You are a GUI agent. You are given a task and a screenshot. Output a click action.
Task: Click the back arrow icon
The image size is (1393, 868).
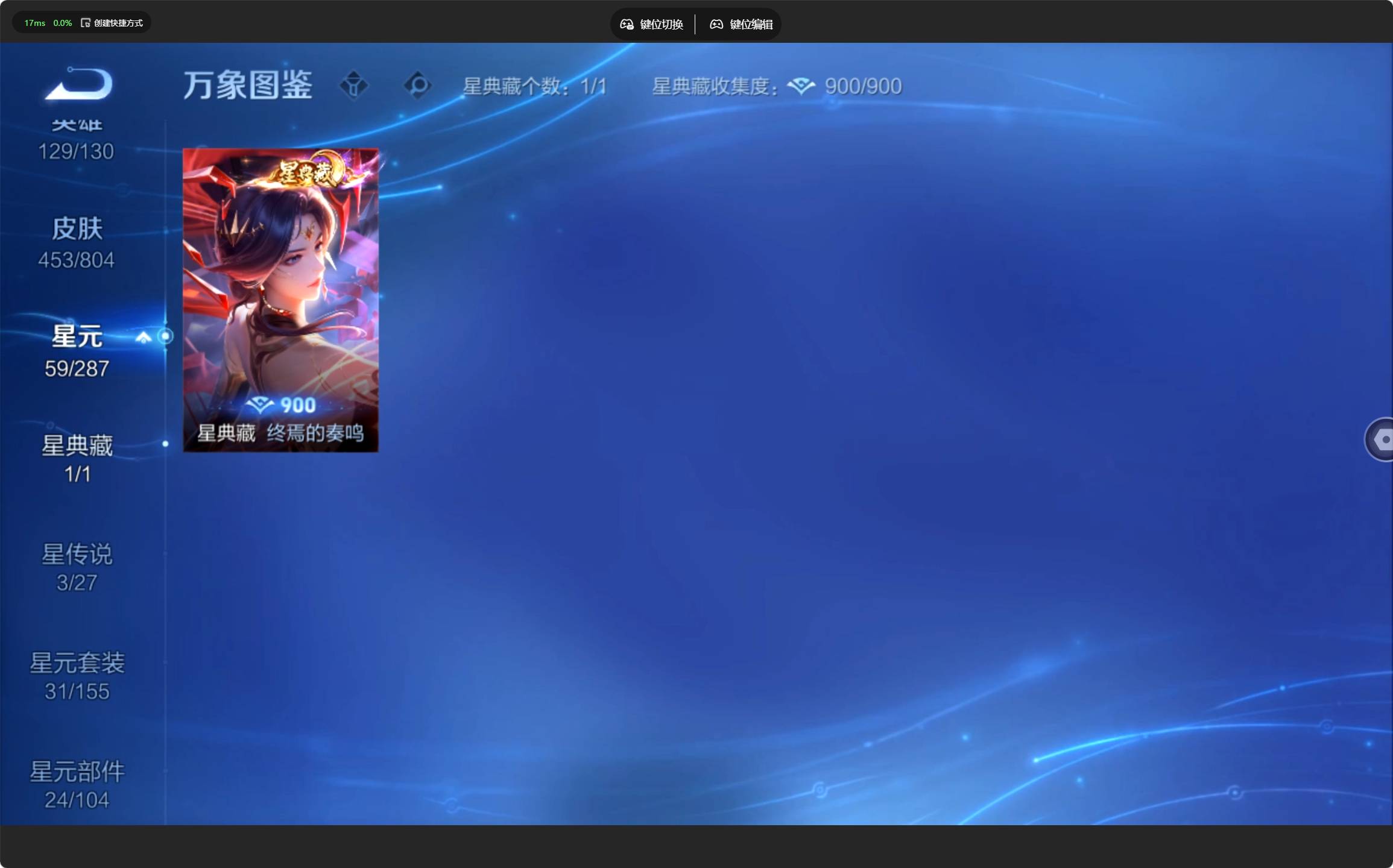click(x=79, y=83)
